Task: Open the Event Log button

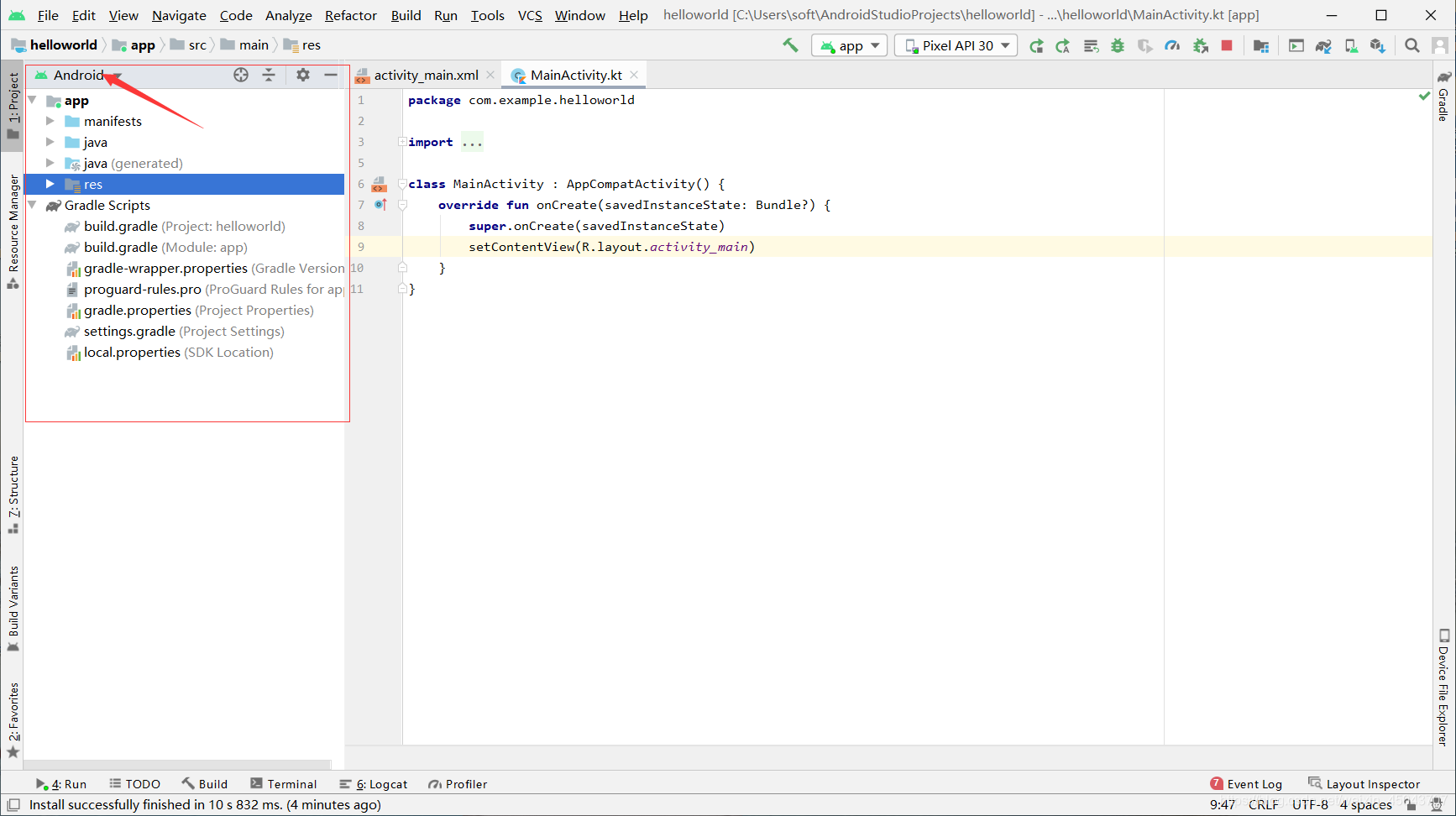Action: (x=1246, y=784)
